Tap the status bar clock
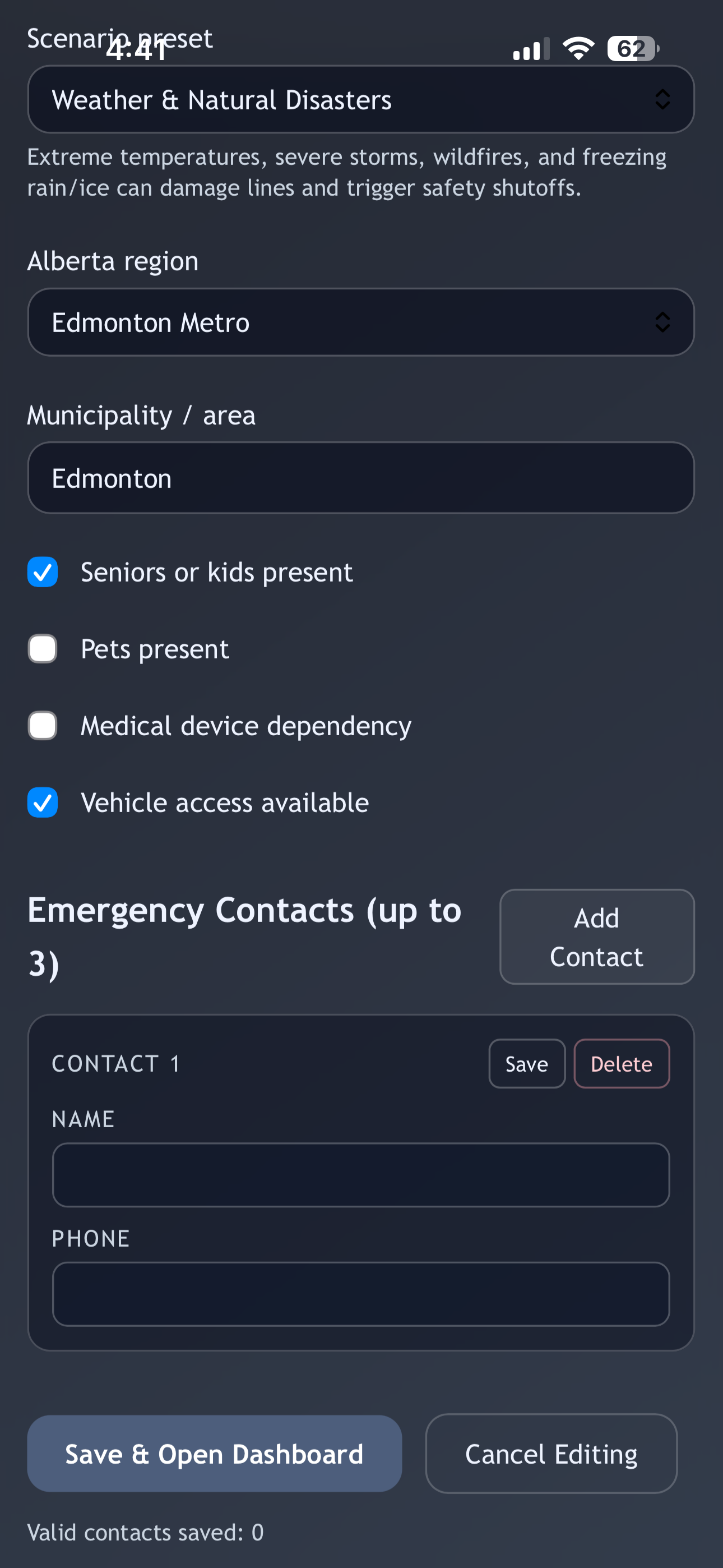 [137, 50]
